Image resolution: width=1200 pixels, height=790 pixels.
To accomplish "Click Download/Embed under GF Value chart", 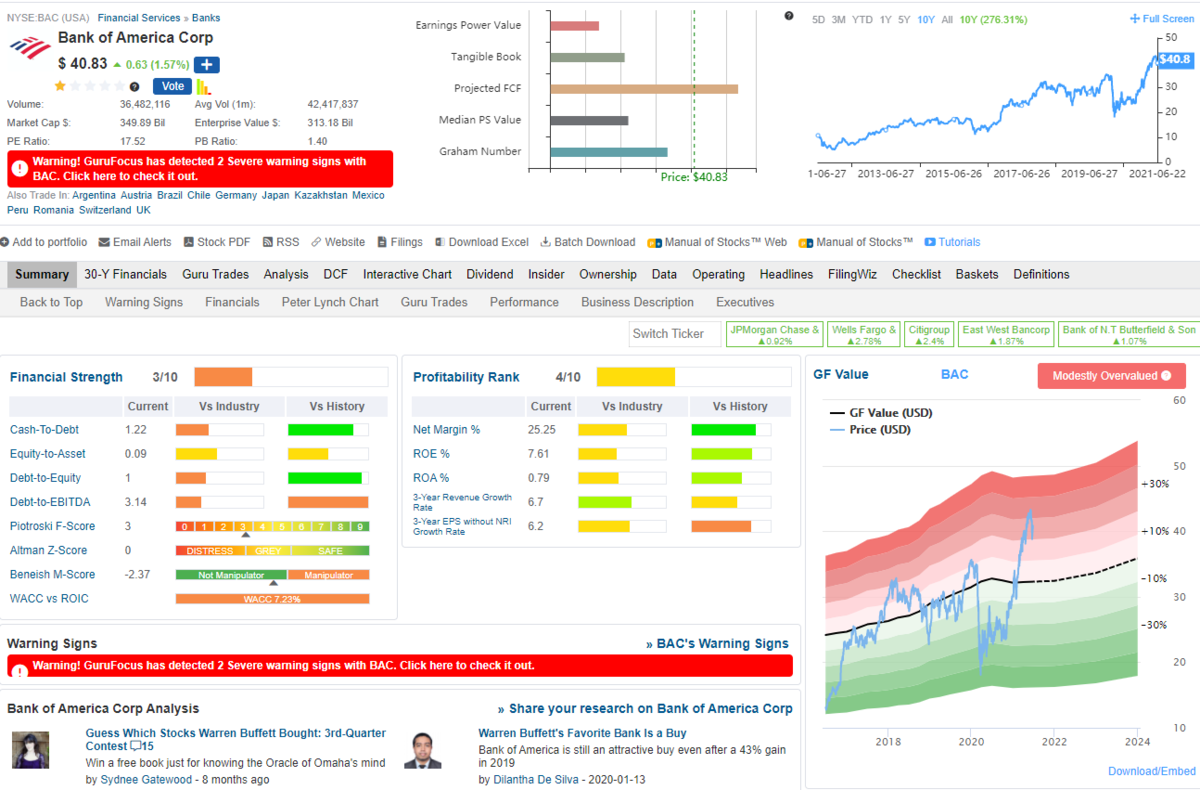I will click(1152, 771).
